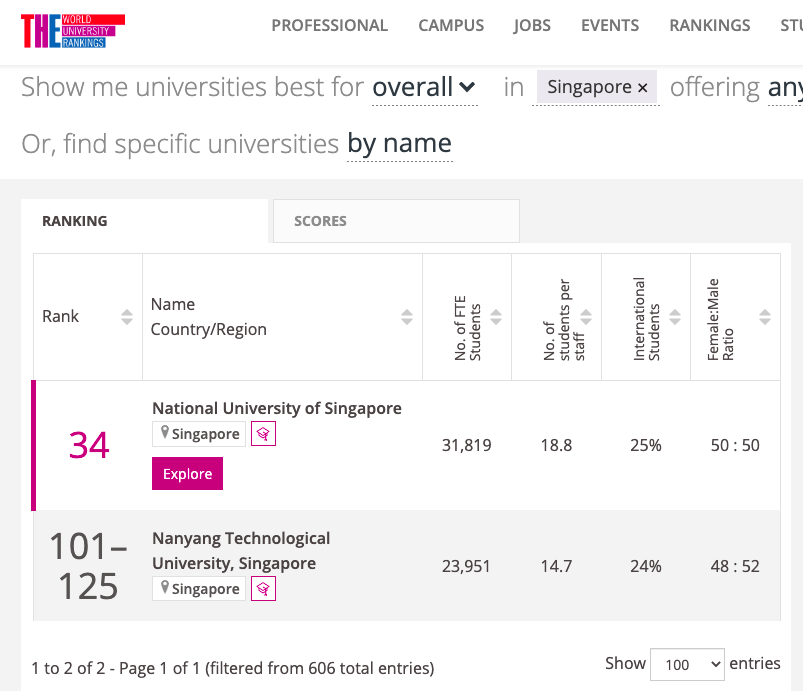Open the 'overall' best-for dropdown
Viewport: 803px width, 691px height.
(x=425, y=87)
